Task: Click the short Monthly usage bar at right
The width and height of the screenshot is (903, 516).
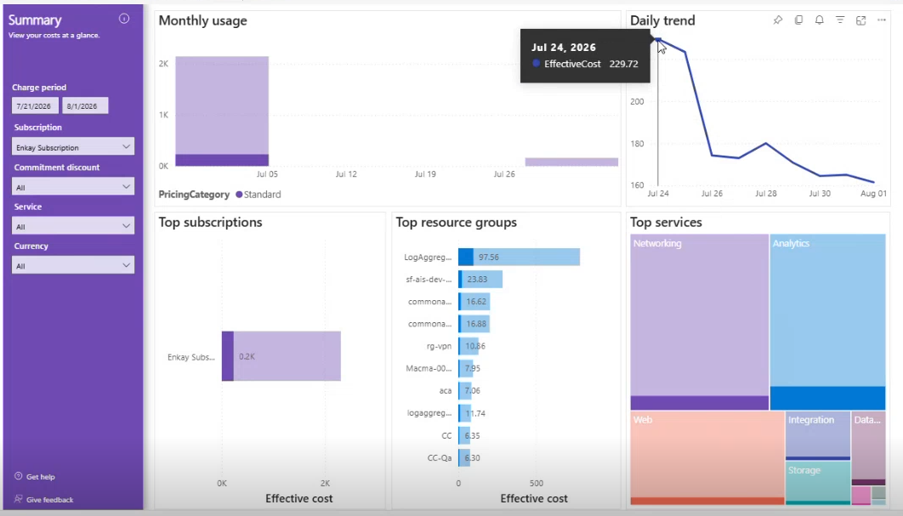Action: click(x=571, y=162)
